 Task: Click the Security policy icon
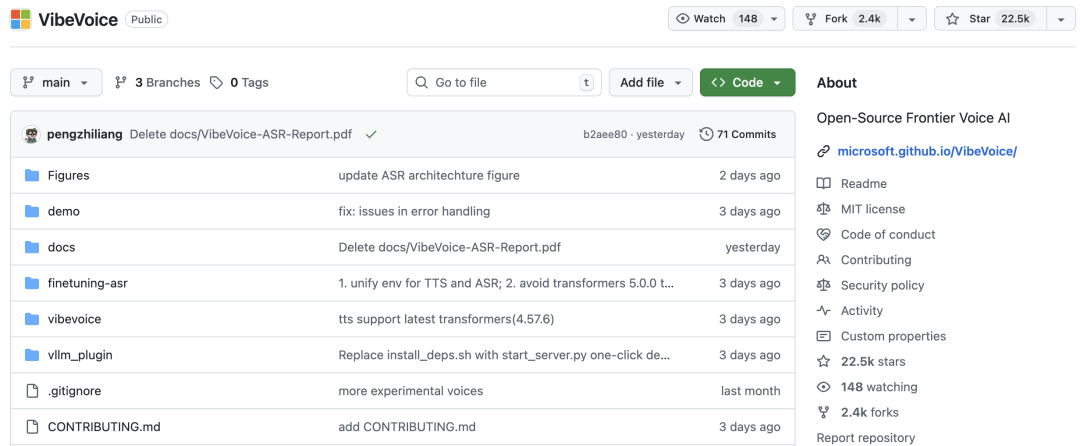823,285
